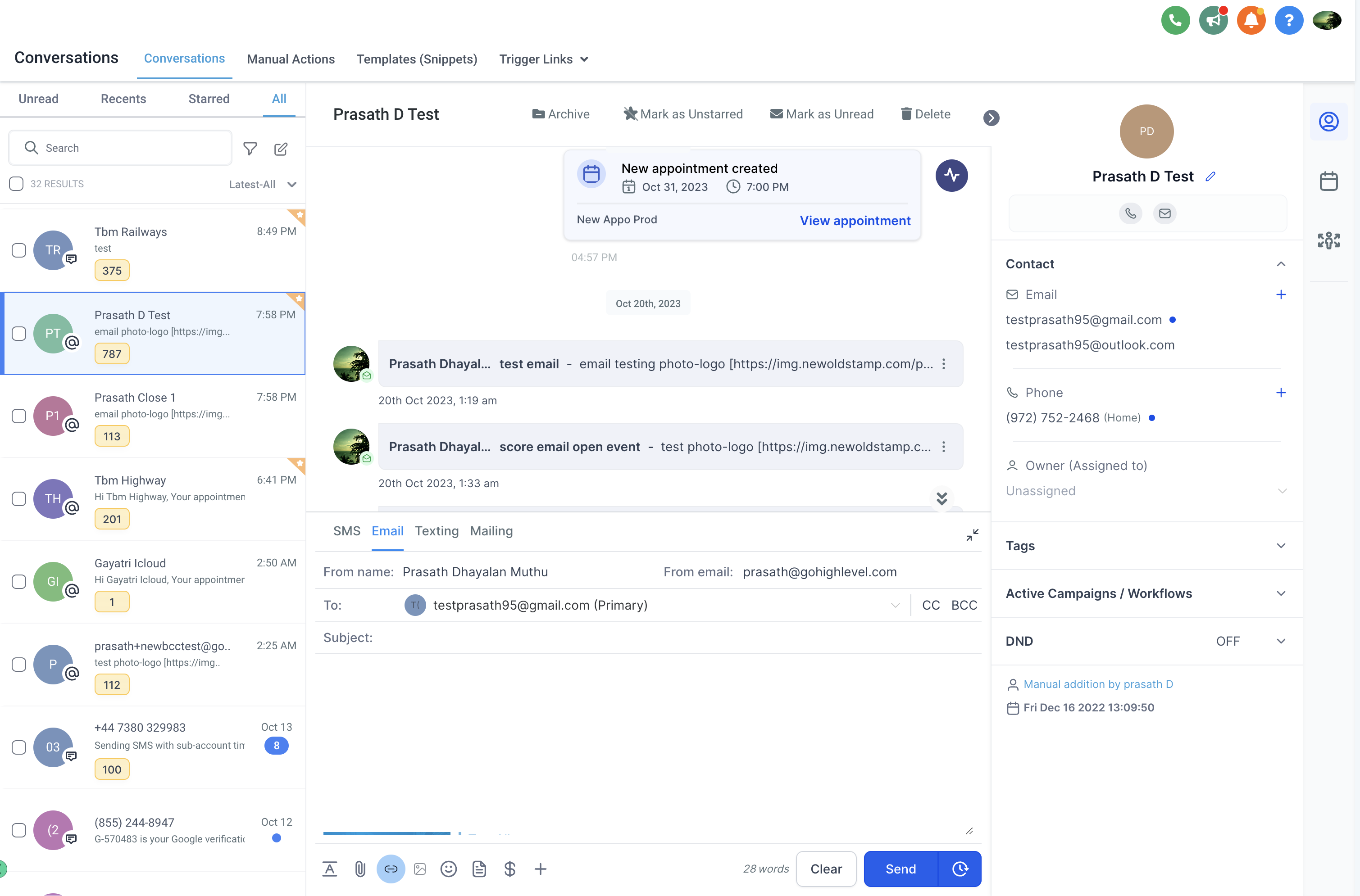Click Mark as Unread

click(x=822, y=114)
